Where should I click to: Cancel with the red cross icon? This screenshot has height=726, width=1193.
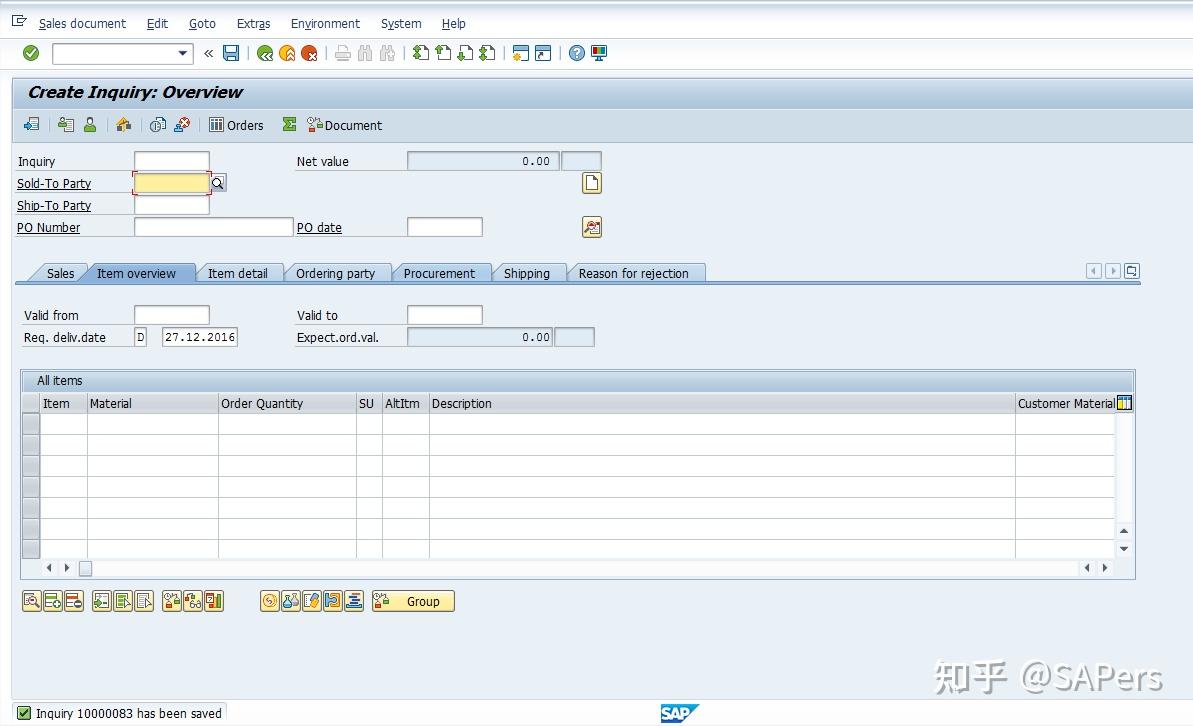pos(309,53)
